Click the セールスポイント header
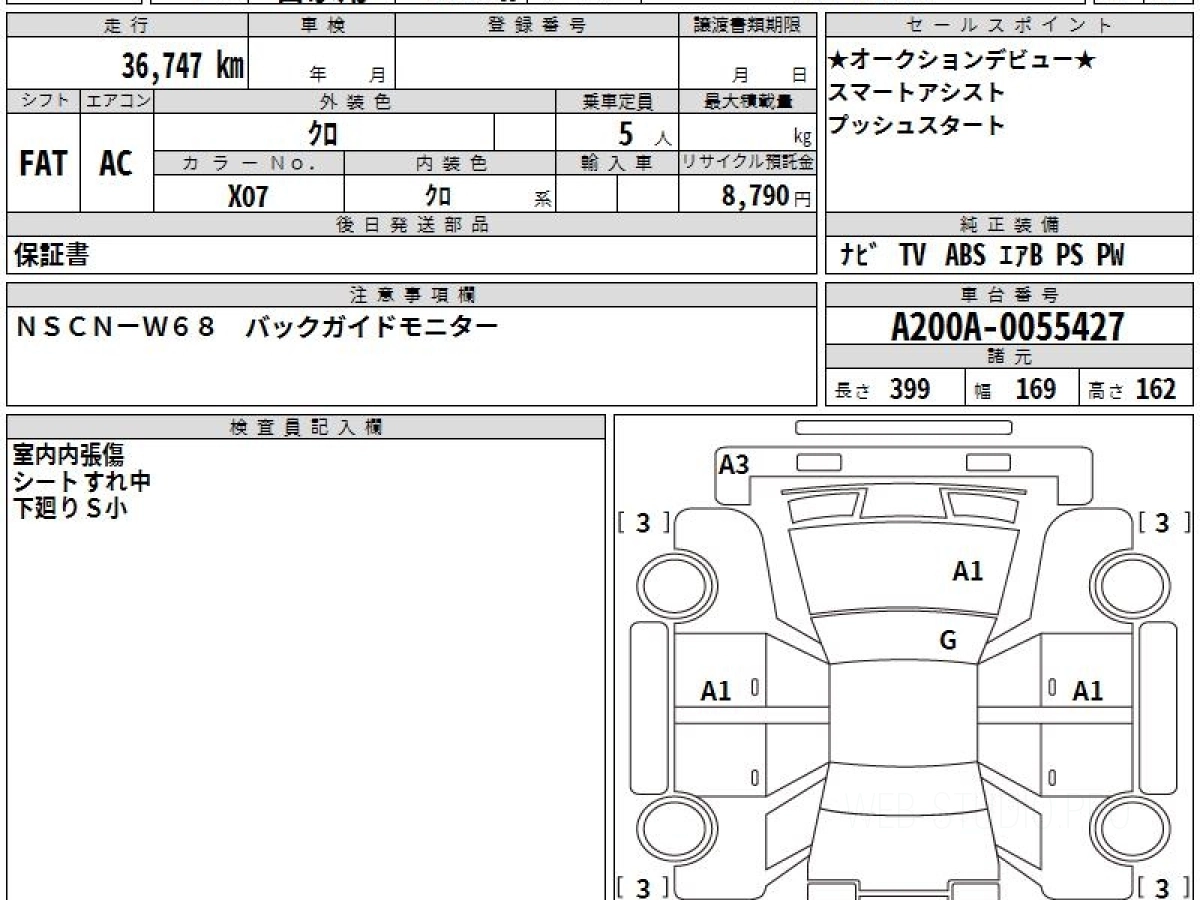Screen dimensions: 1200x900 (1009, 26)
